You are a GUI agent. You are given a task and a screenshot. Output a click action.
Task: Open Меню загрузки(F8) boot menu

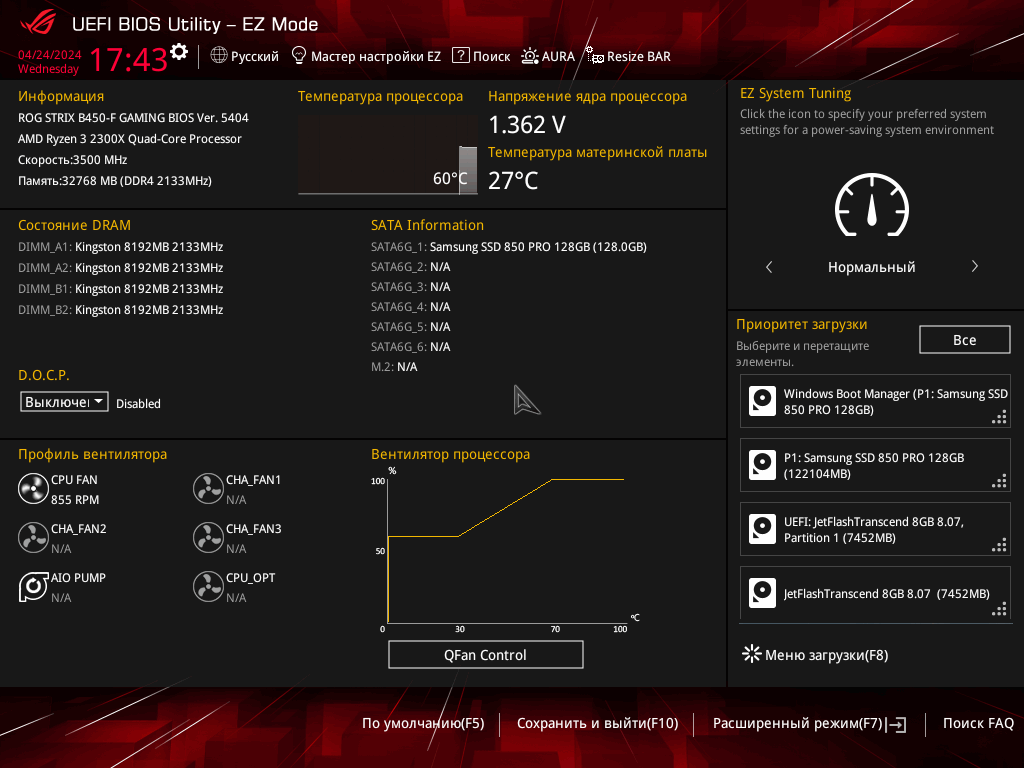(816, 654)
